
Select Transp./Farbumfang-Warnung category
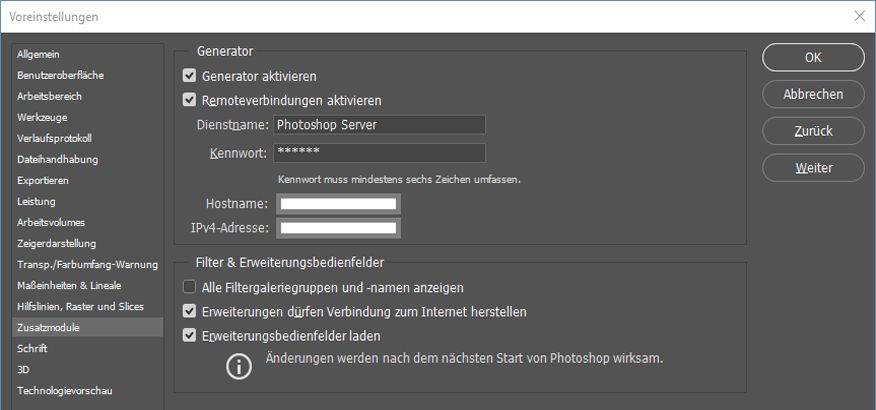[x=88, y=264]
